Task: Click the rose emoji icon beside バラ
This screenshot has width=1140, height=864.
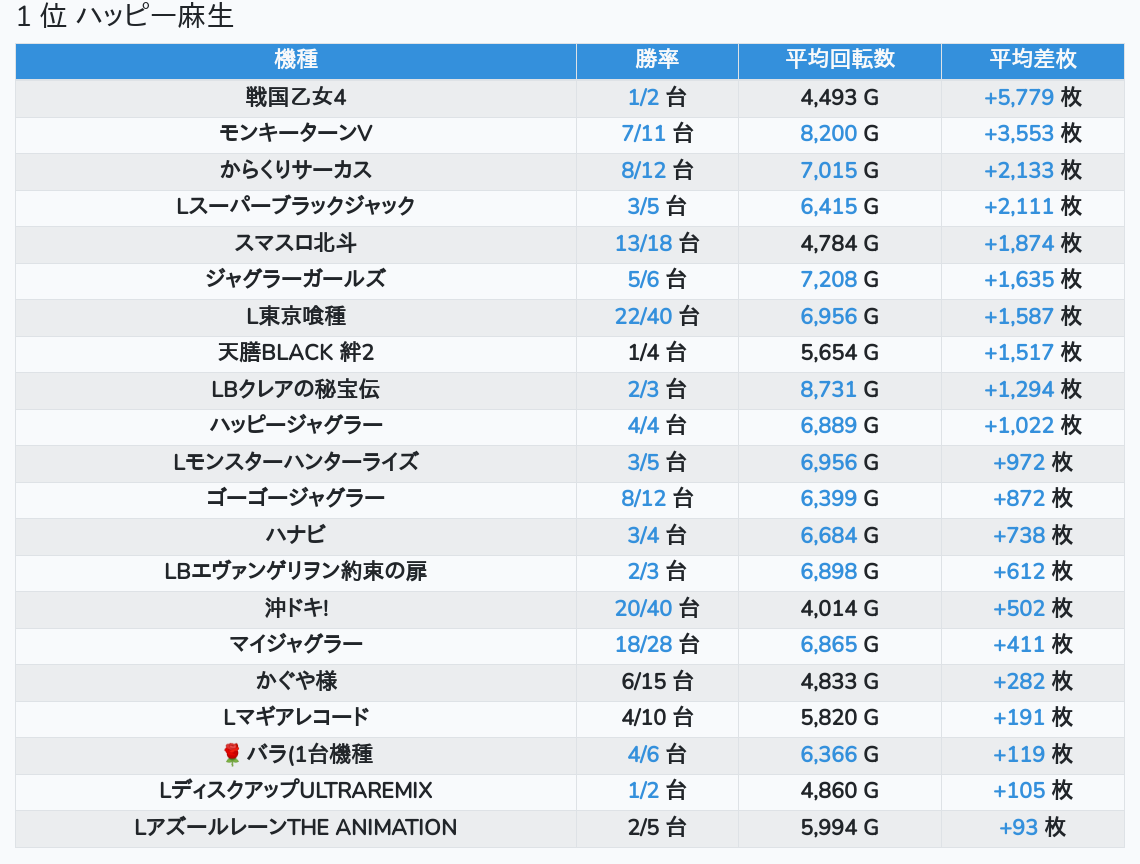Action: pyautogui.click(x=232, y=754)
